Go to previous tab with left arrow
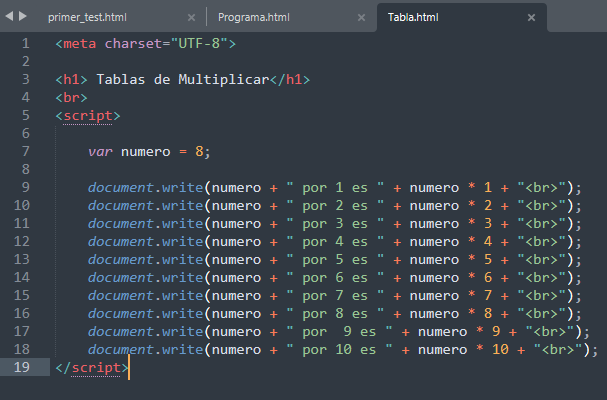 [9, 16]
